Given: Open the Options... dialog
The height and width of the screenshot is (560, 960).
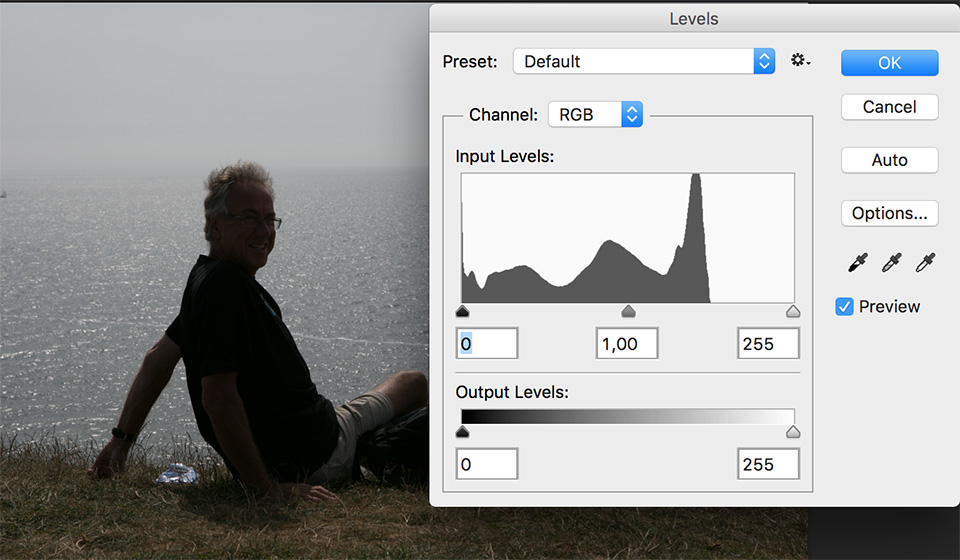Looking at the screenshot, I should [x=890, y=214].
